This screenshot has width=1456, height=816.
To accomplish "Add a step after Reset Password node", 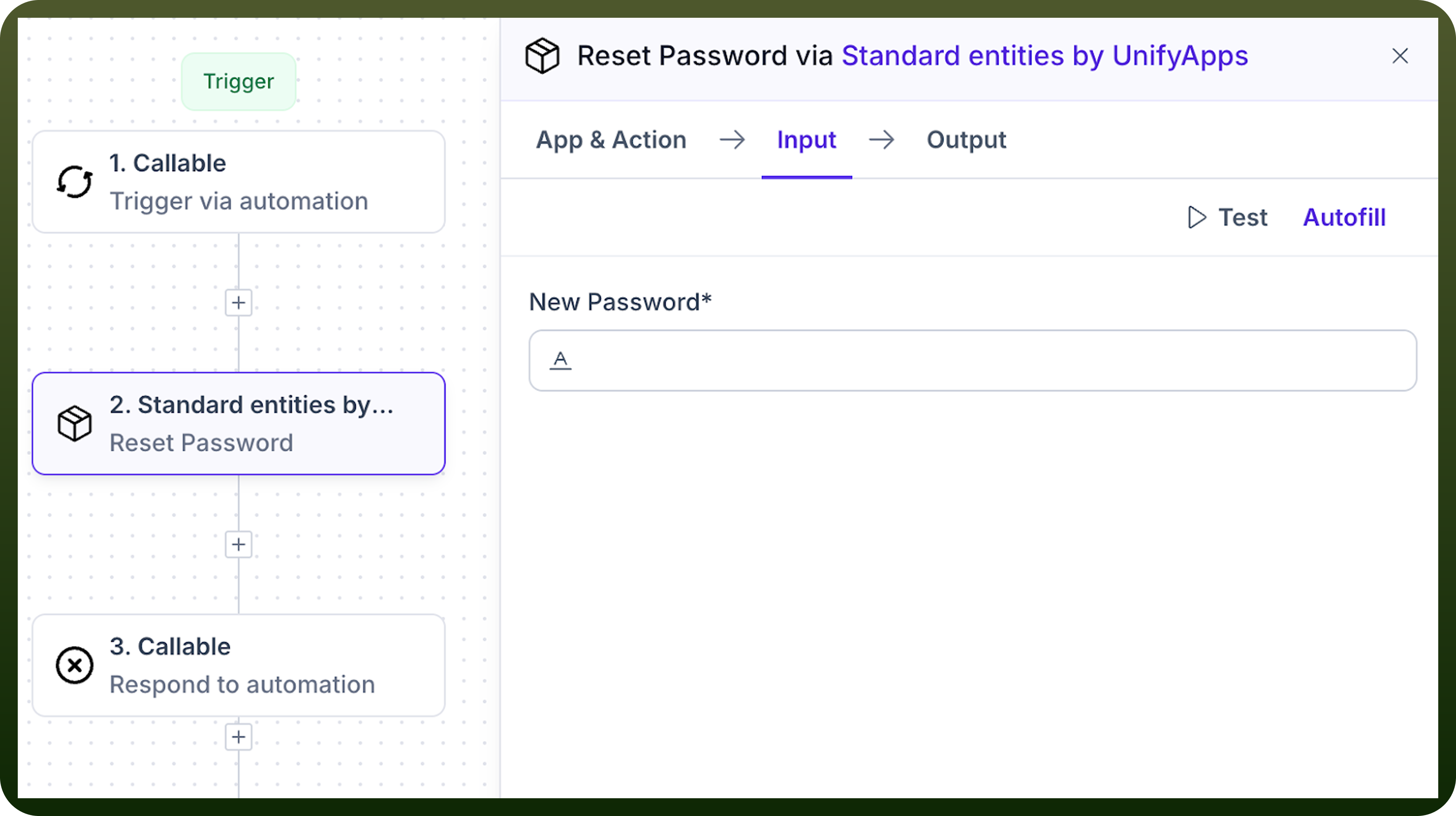I will 238,544.
